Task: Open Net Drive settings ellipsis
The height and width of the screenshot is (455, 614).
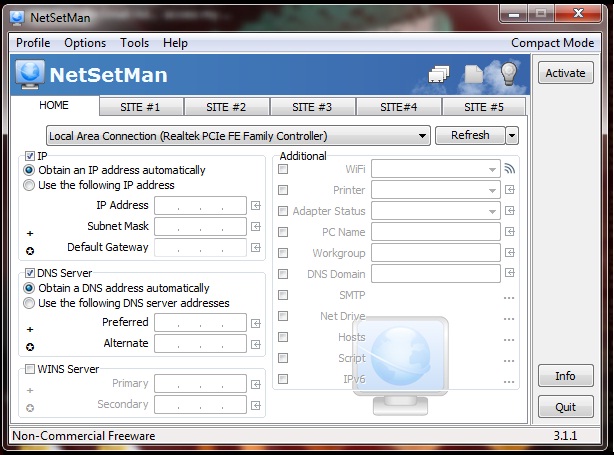Action: click(x=509, y=319)
